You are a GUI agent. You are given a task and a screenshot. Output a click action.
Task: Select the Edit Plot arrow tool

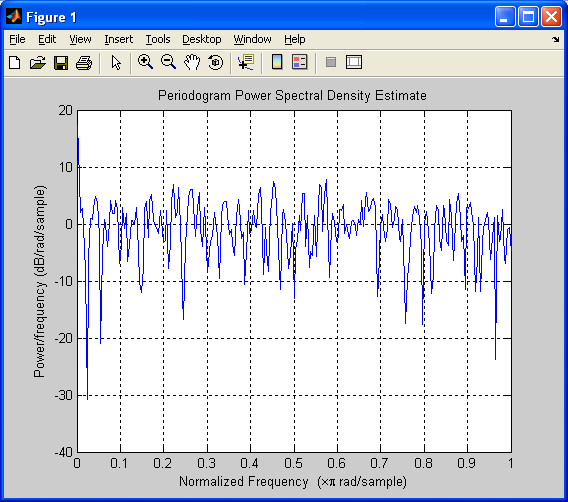tap(116, 63)
